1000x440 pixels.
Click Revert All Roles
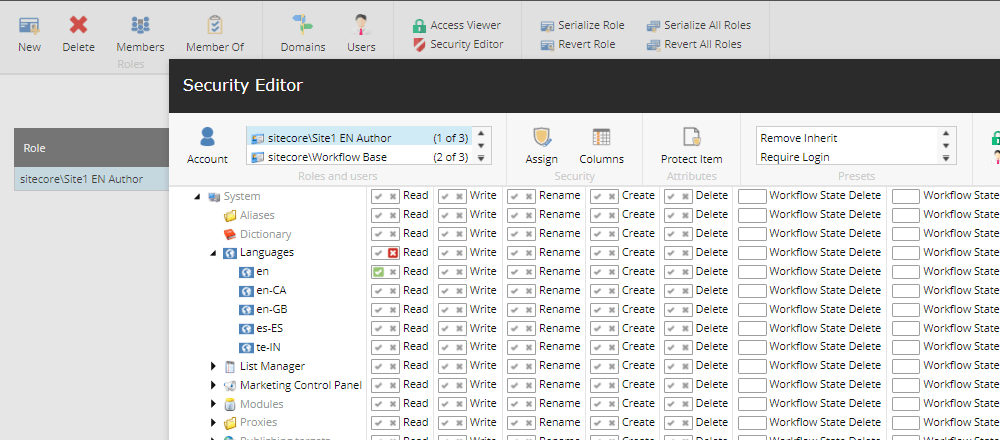[695, 45]
